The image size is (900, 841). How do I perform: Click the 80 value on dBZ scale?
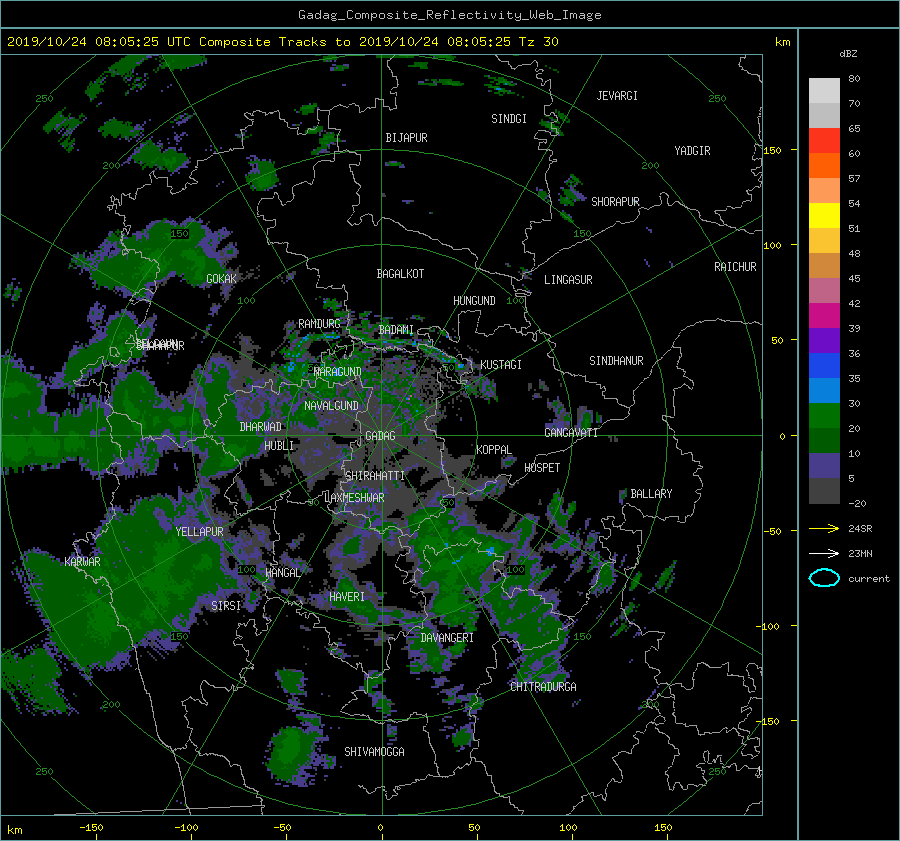(x=854, y=79)
